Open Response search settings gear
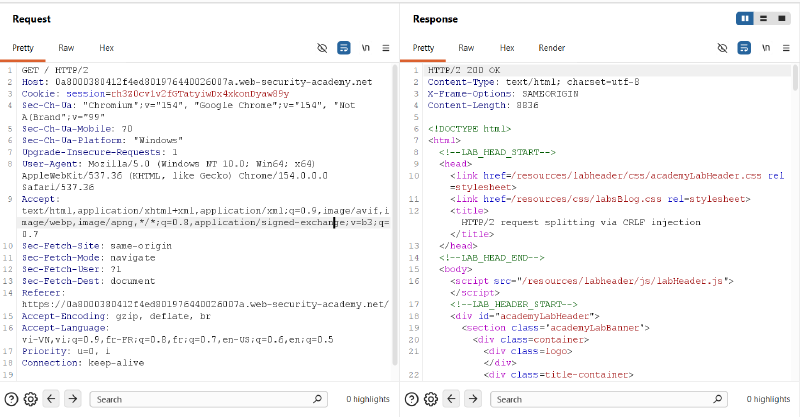 pyautogui.click(x=431, y=399)
